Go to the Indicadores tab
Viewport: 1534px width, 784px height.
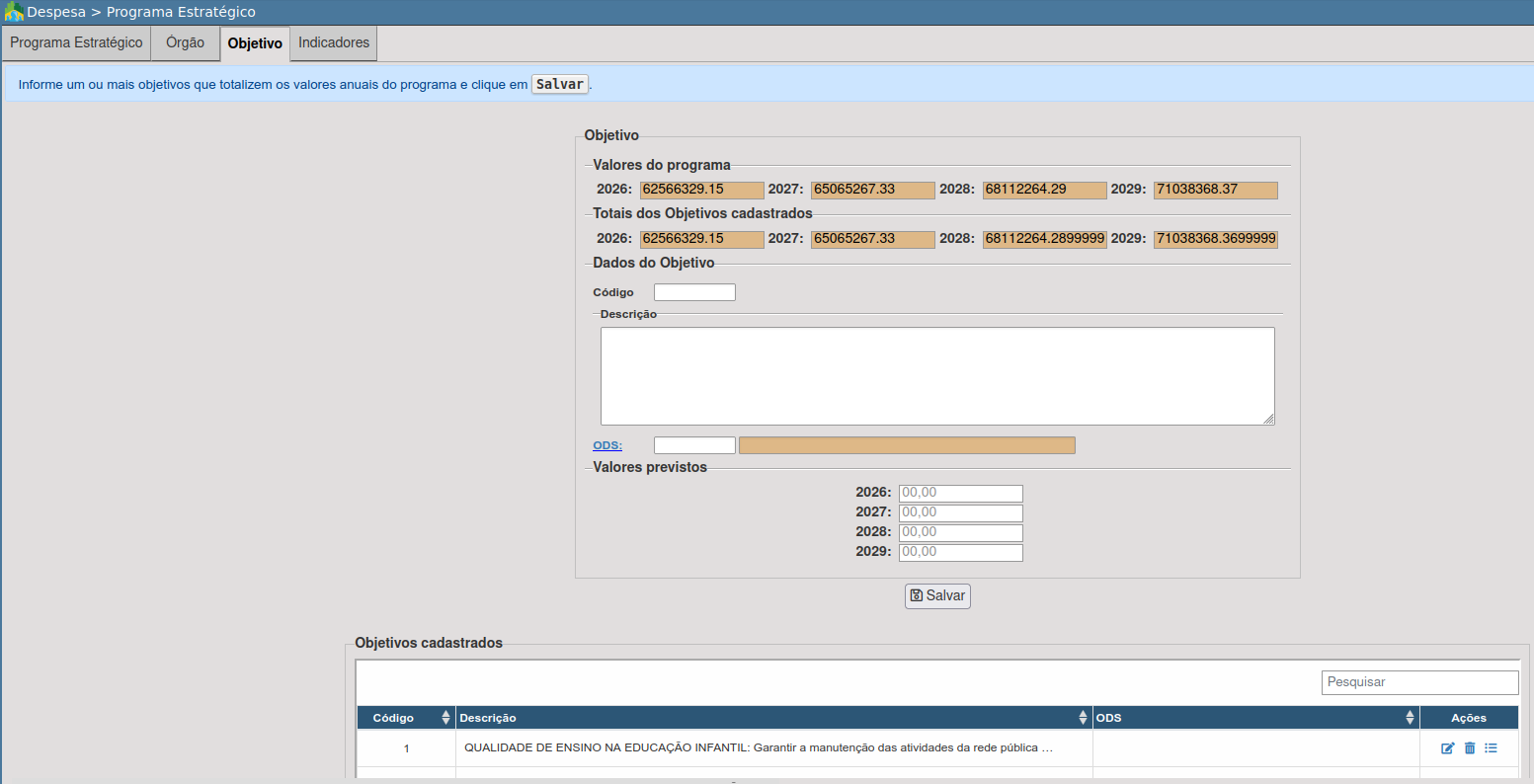(x=334, y=43)
